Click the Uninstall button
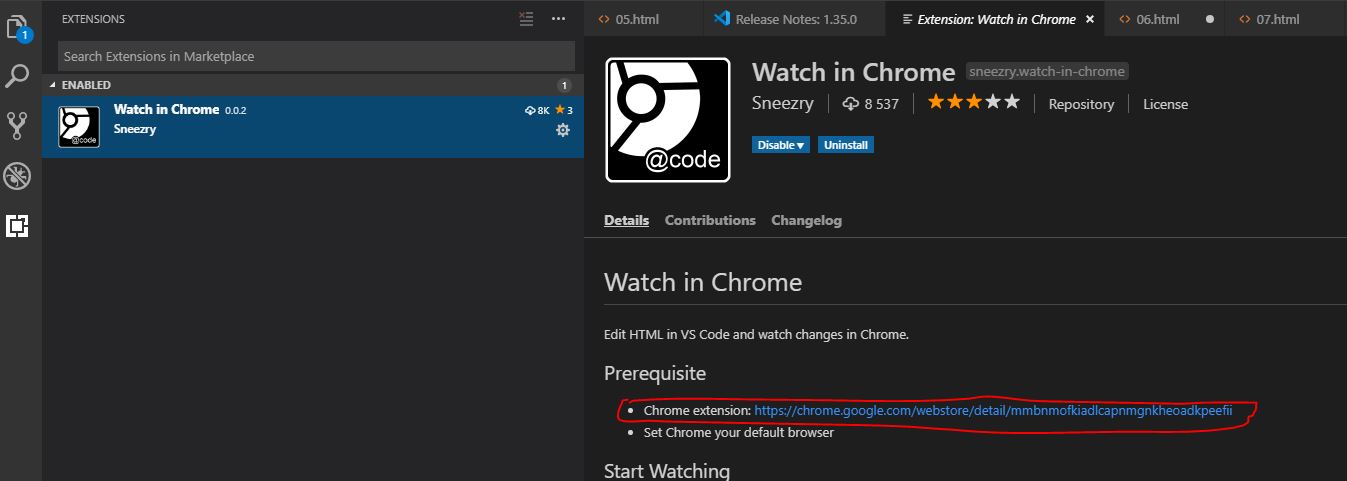The width and height of the screenshot is (1347, 481). [x=846, y=145]
